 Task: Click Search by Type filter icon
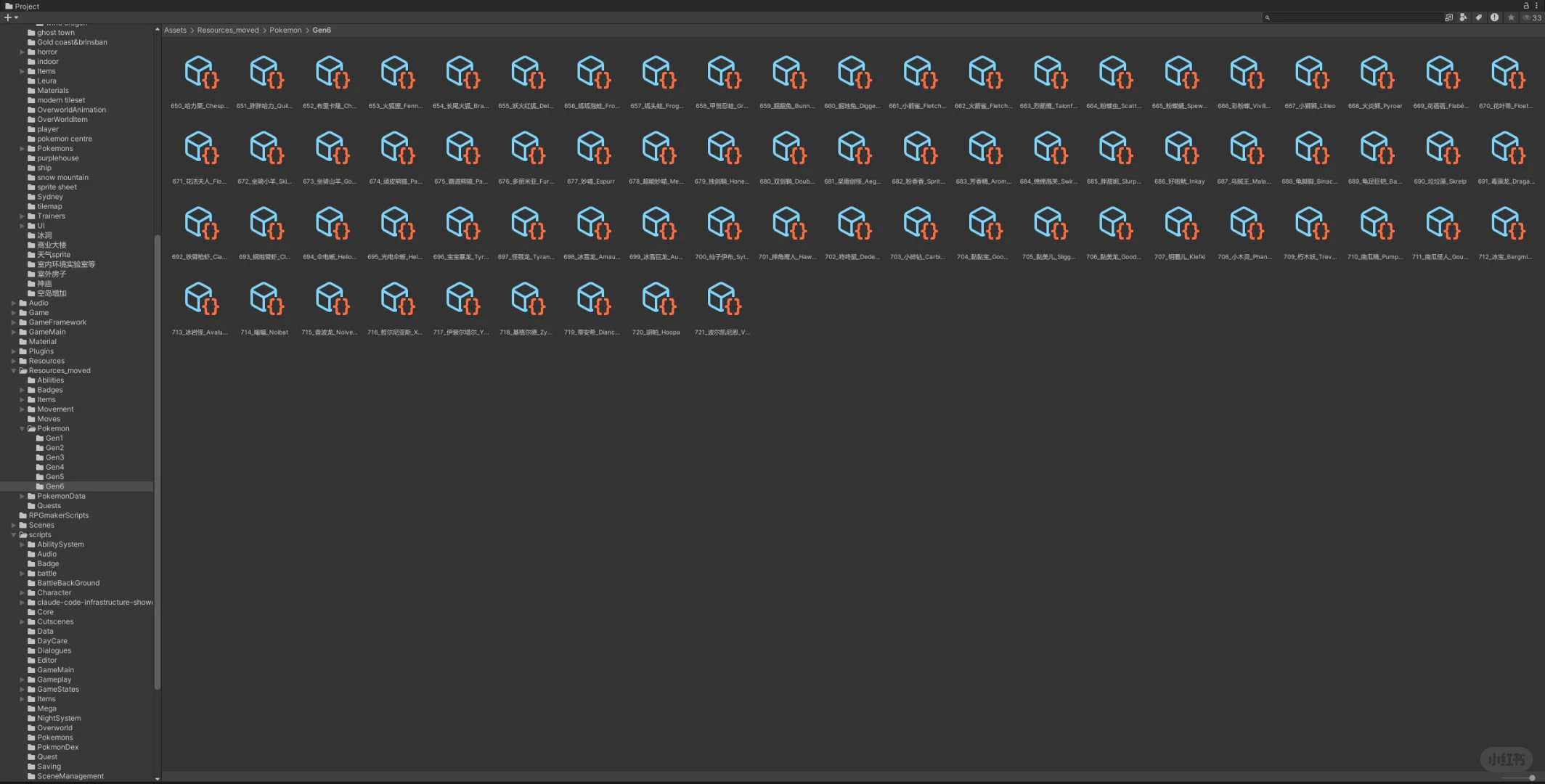(1463, 17)
